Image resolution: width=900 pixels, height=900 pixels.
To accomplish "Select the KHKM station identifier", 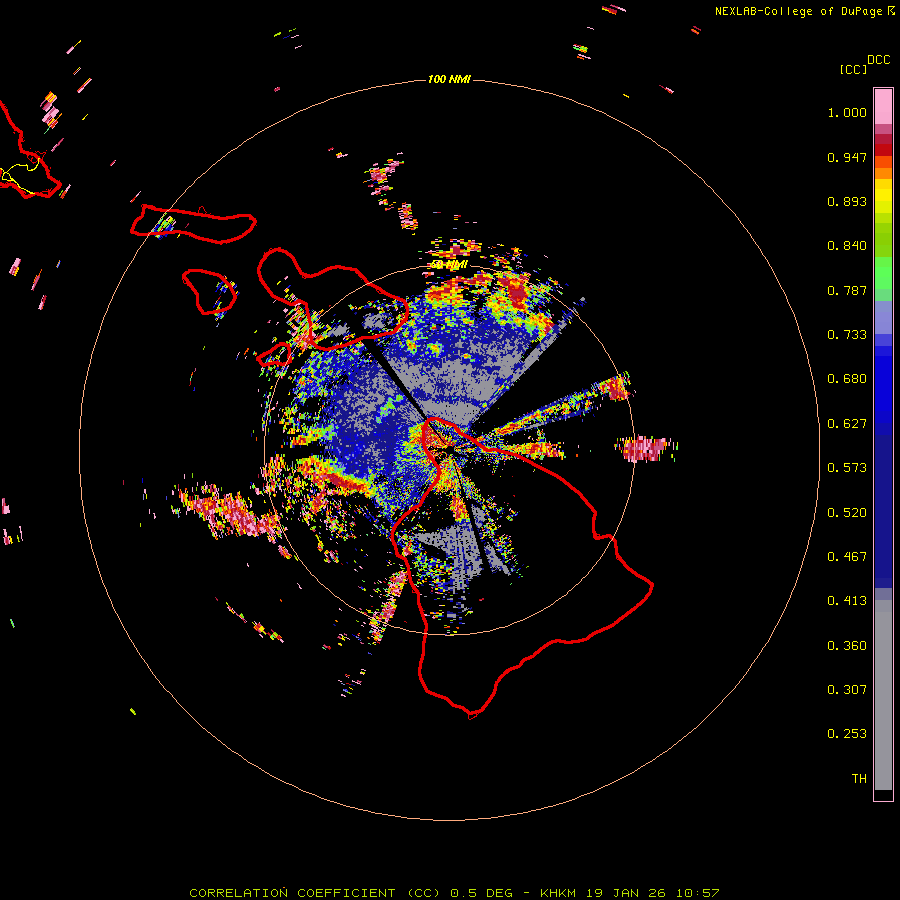I will [559, 893].
